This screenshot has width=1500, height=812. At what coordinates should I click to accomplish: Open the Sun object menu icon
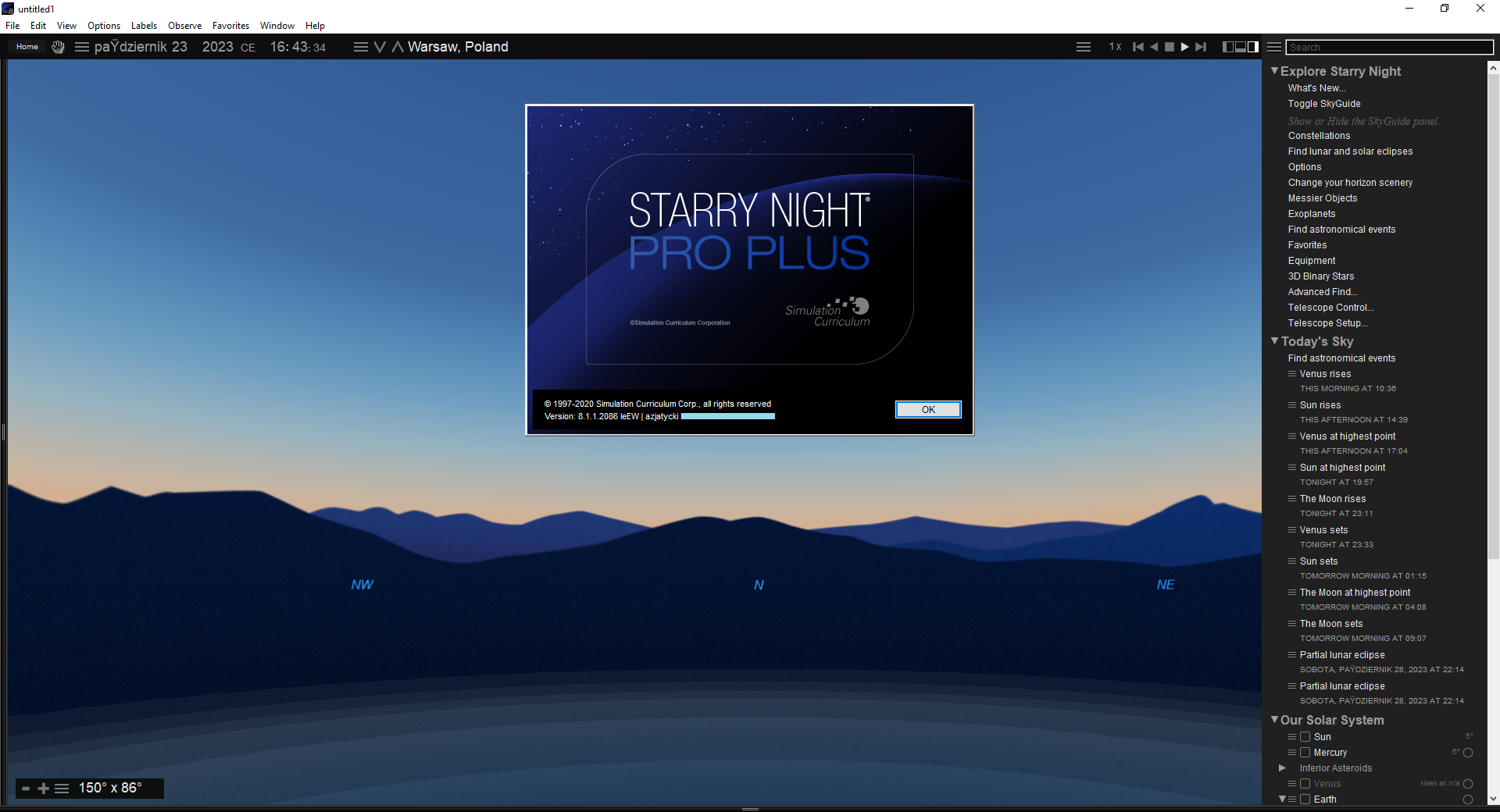pos(1292,737)
